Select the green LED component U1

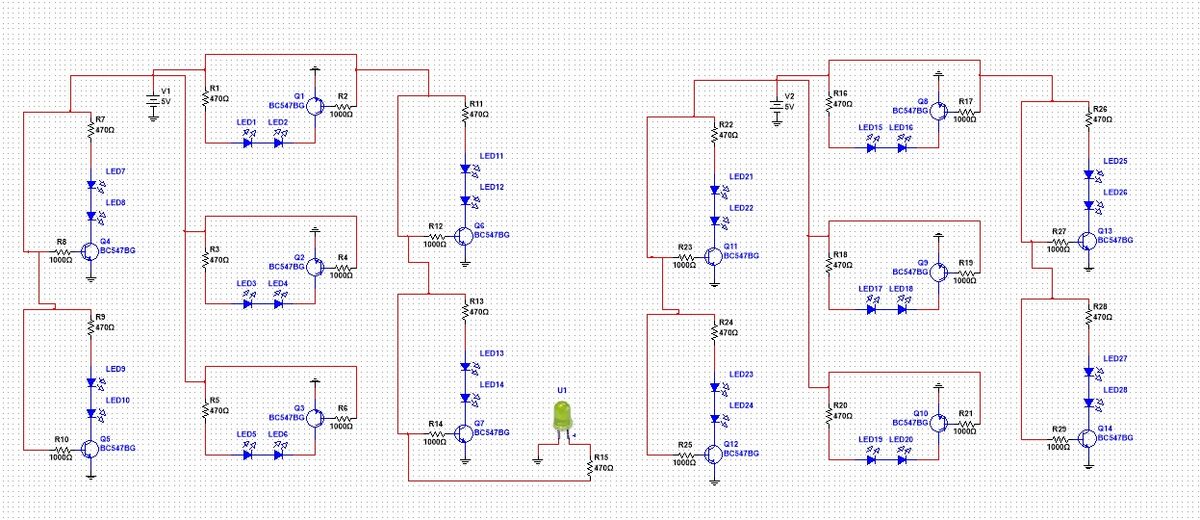pos(562,418)
